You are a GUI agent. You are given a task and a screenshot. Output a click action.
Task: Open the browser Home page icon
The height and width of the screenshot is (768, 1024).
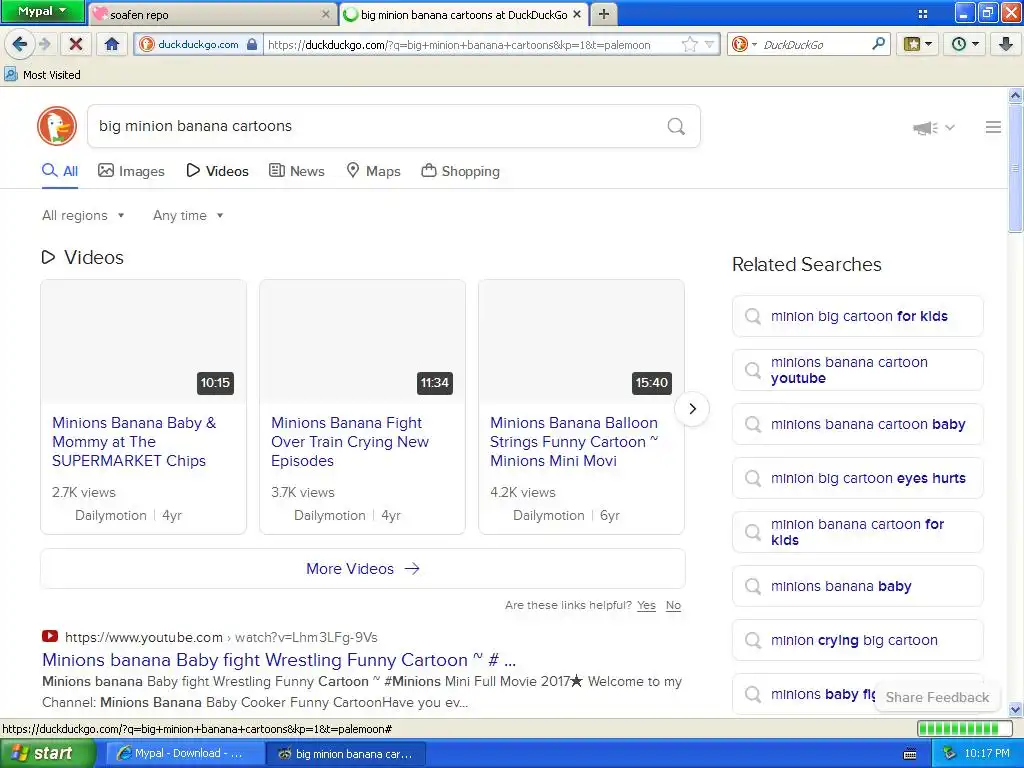[112, 44]
